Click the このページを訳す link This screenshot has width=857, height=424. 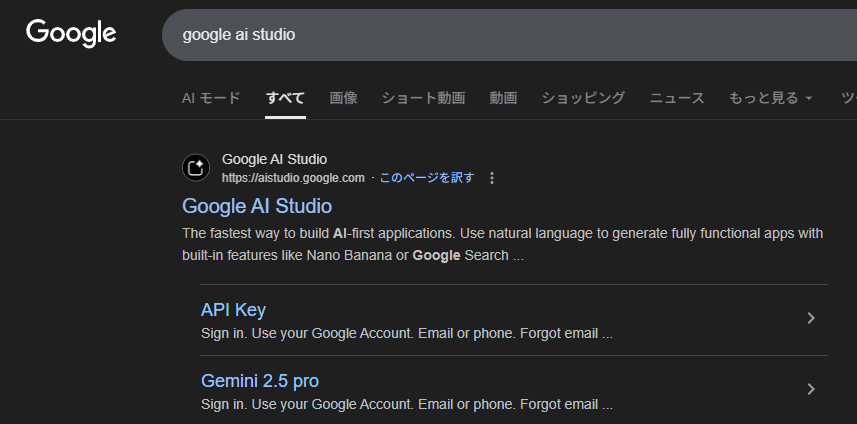point(426,178)
